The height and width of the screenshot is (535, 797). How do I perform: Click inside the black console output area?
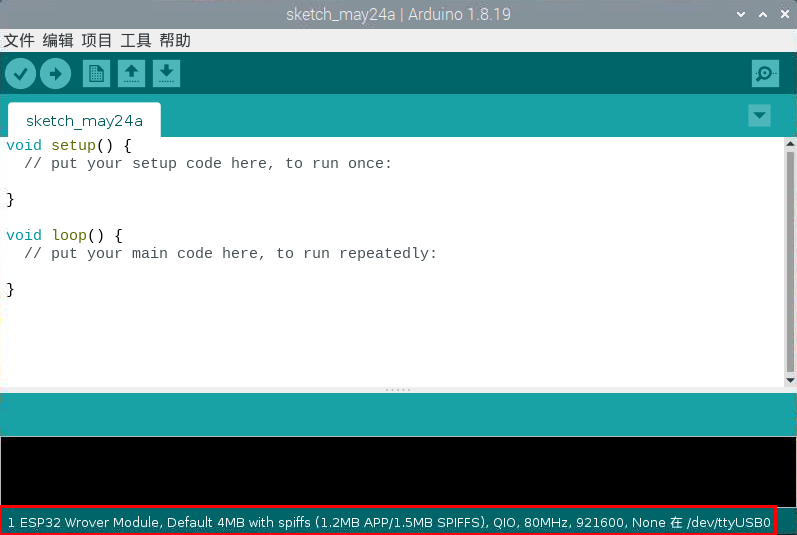click(398, 470)
